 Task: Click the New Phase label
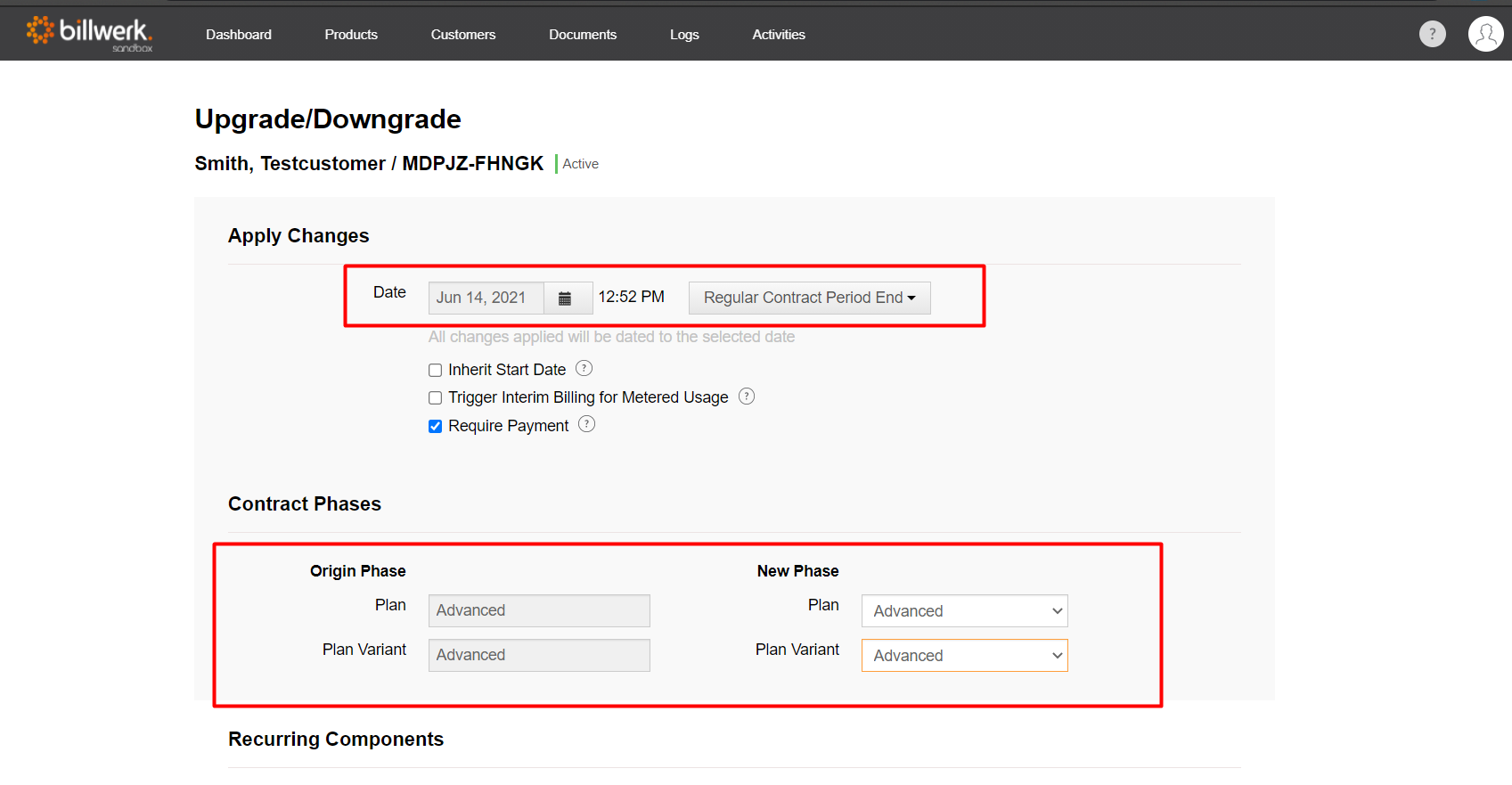pos(798,571)
